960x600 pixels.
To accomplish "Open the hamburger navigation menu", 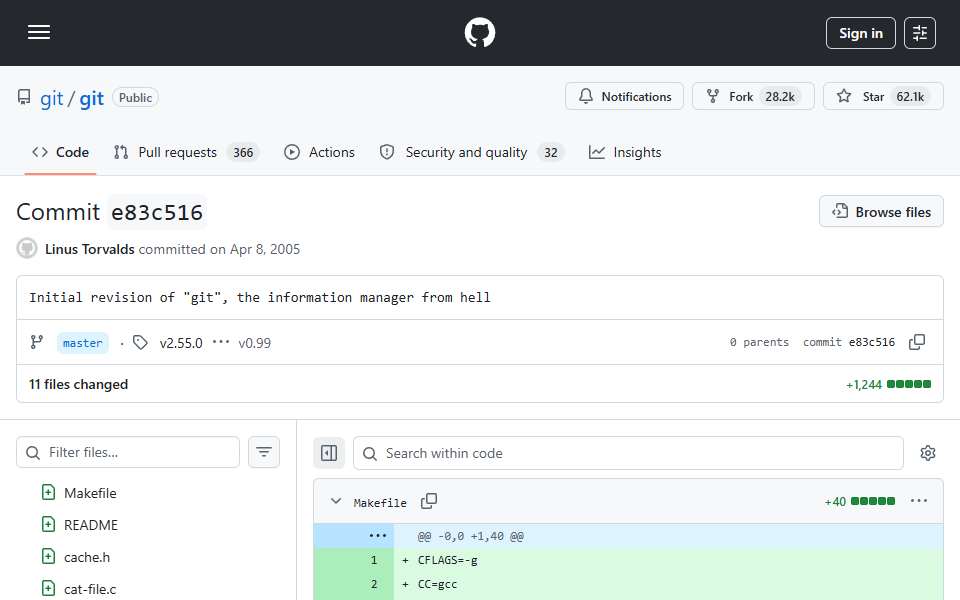I will coord(39,32).
